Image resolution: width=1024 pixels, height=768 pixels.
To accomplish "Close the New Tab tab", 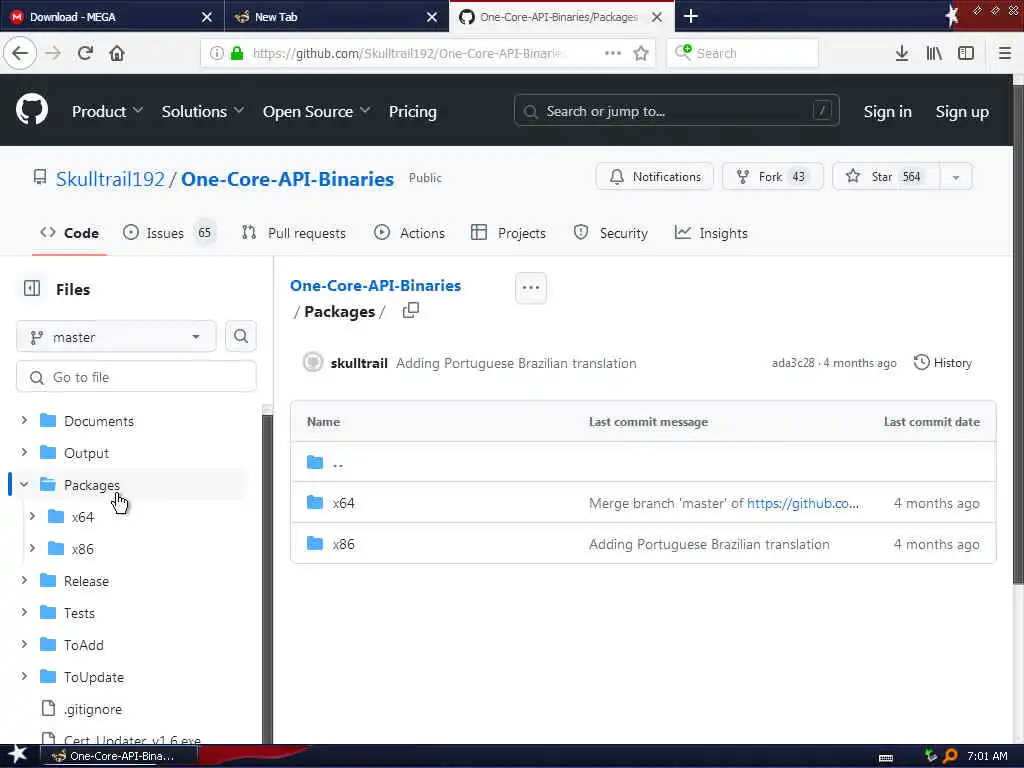I will coord(432,17).
